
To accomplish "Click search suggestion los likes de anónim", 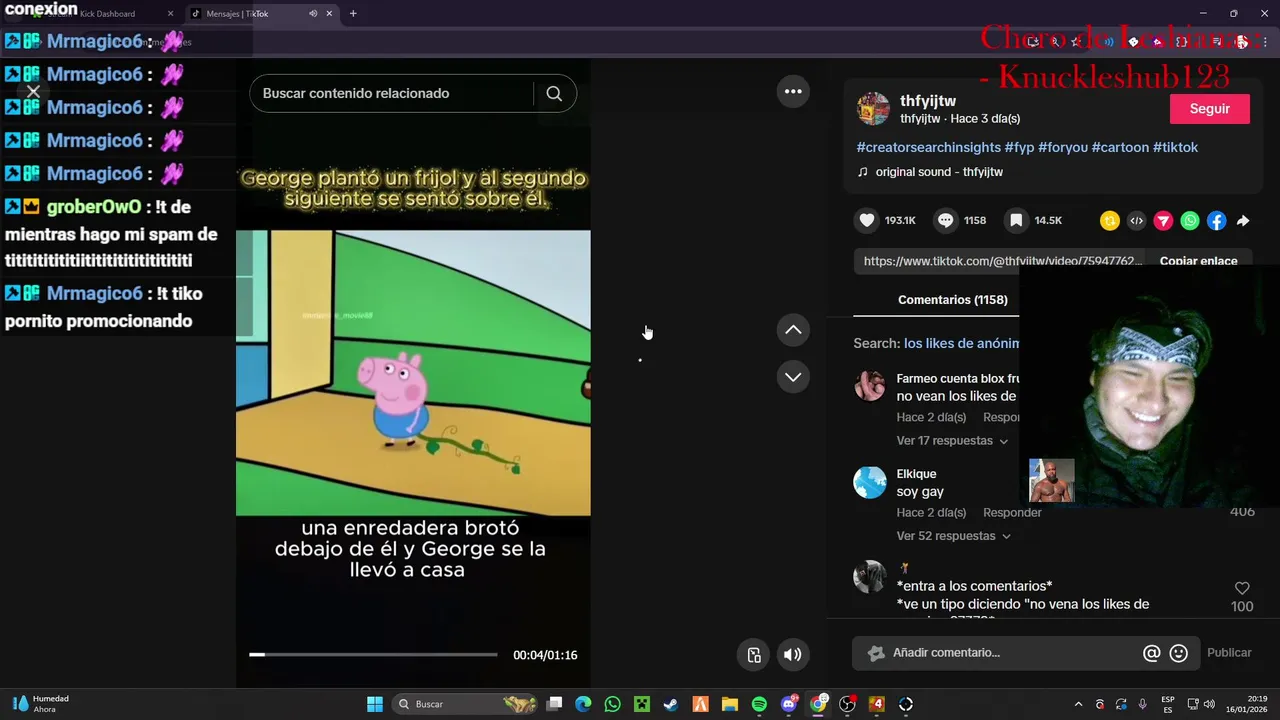I will pos(961,343).
